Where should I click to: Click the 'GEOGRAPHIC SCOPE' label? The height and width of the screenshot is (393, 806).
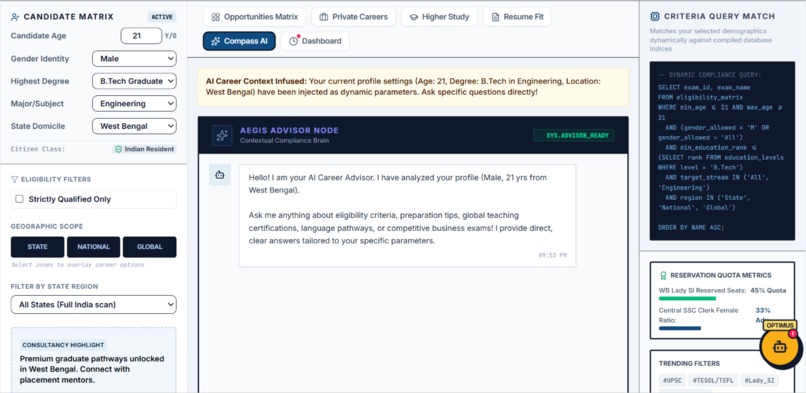pos(47,226)
